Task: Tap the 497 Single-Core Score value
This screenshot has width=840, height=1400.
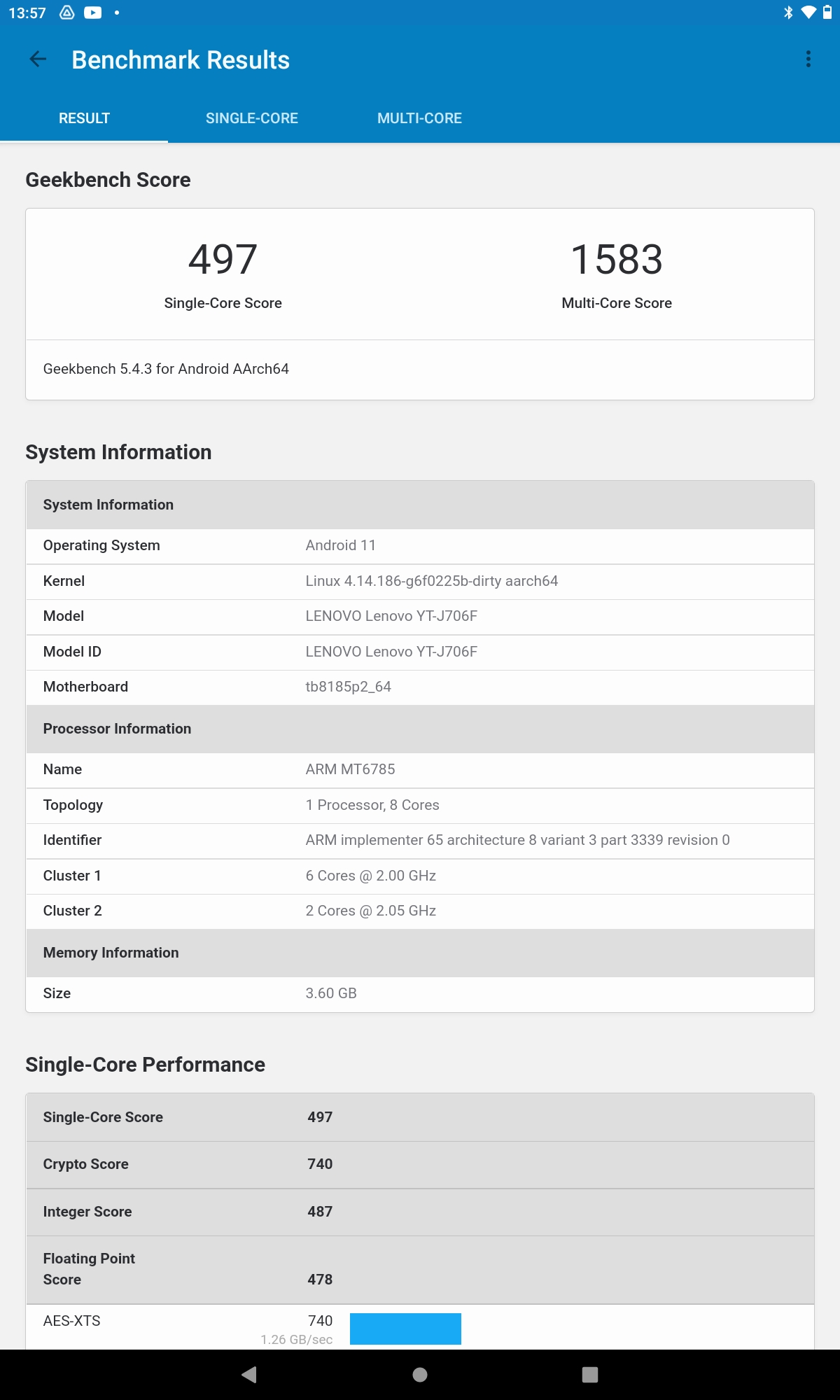Action: 223,259
